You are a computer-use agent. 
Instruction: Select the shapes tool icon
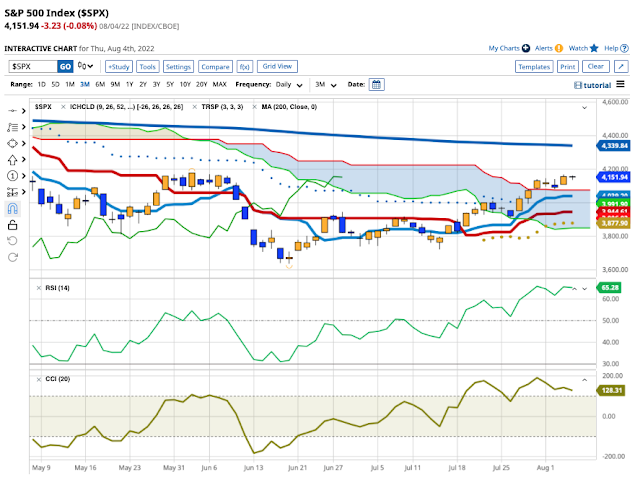coord(12,143)
